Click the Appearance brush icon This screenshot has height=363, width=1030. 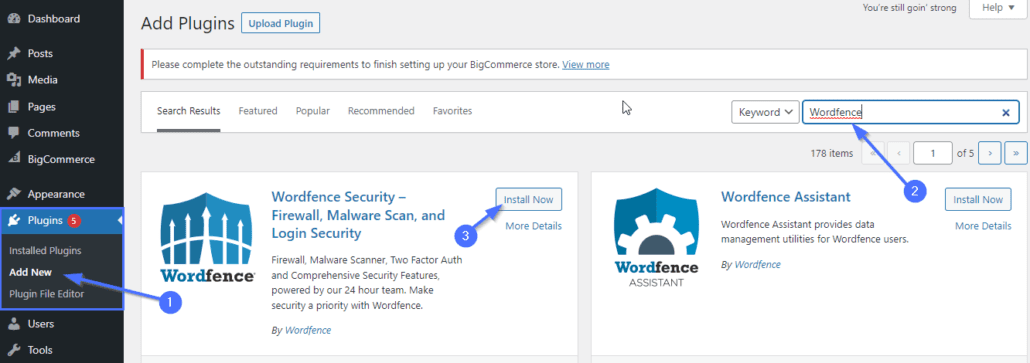pos(13,194)
